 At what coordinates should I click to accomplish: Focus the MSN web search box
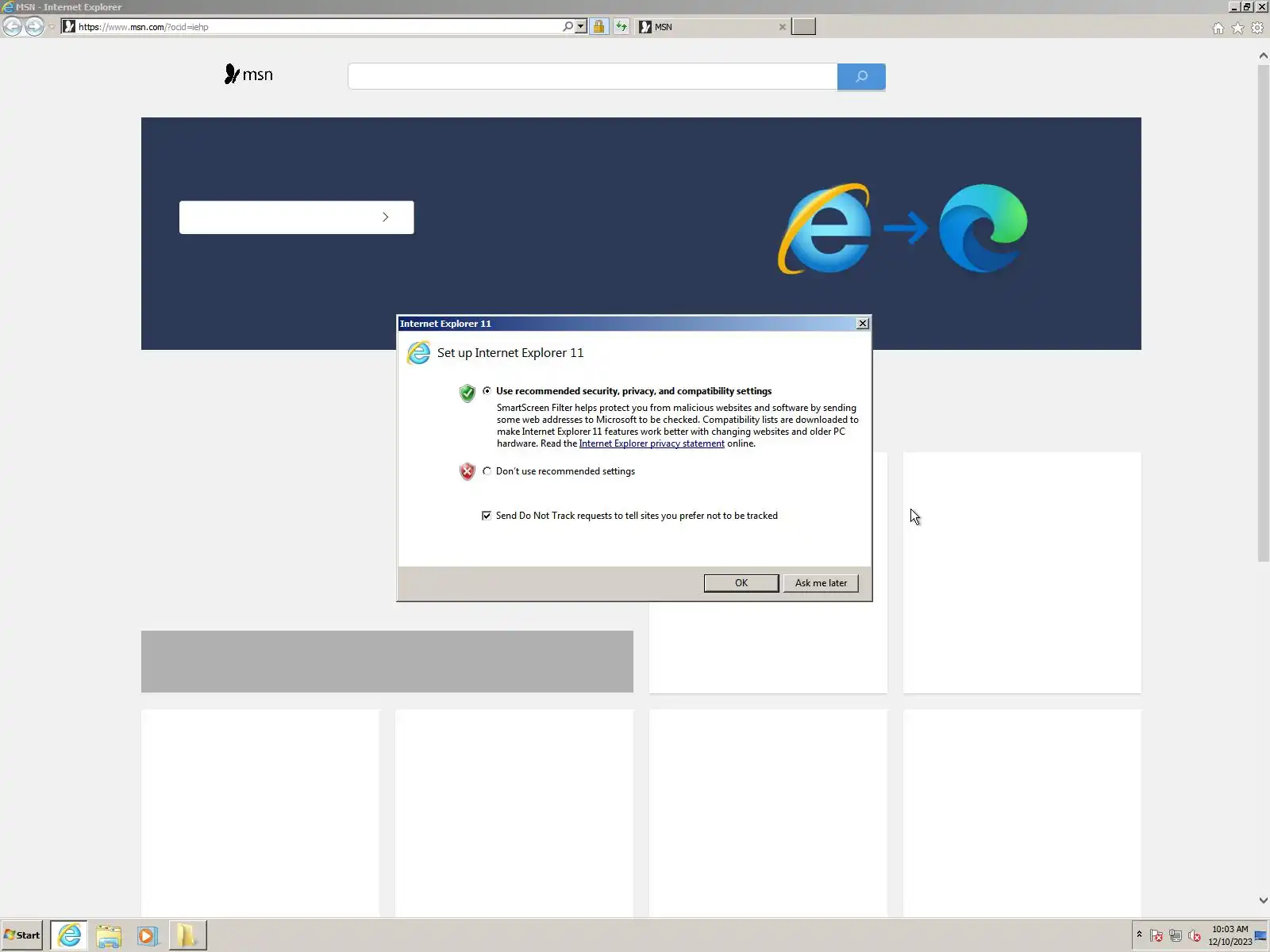coord(592,76)
